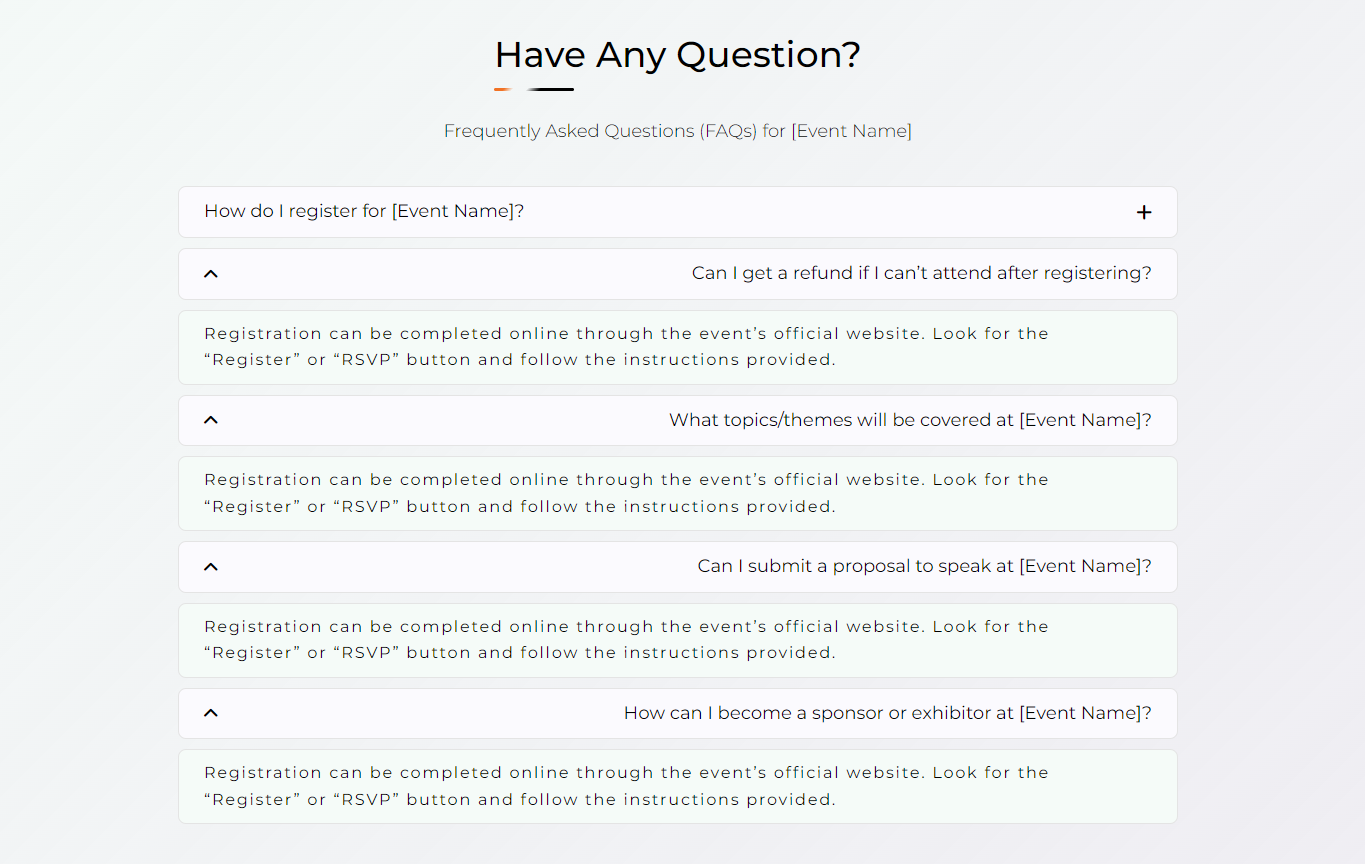Collapse the refund question using its chevron
The image size is (1365, 864).
(210, 274)
